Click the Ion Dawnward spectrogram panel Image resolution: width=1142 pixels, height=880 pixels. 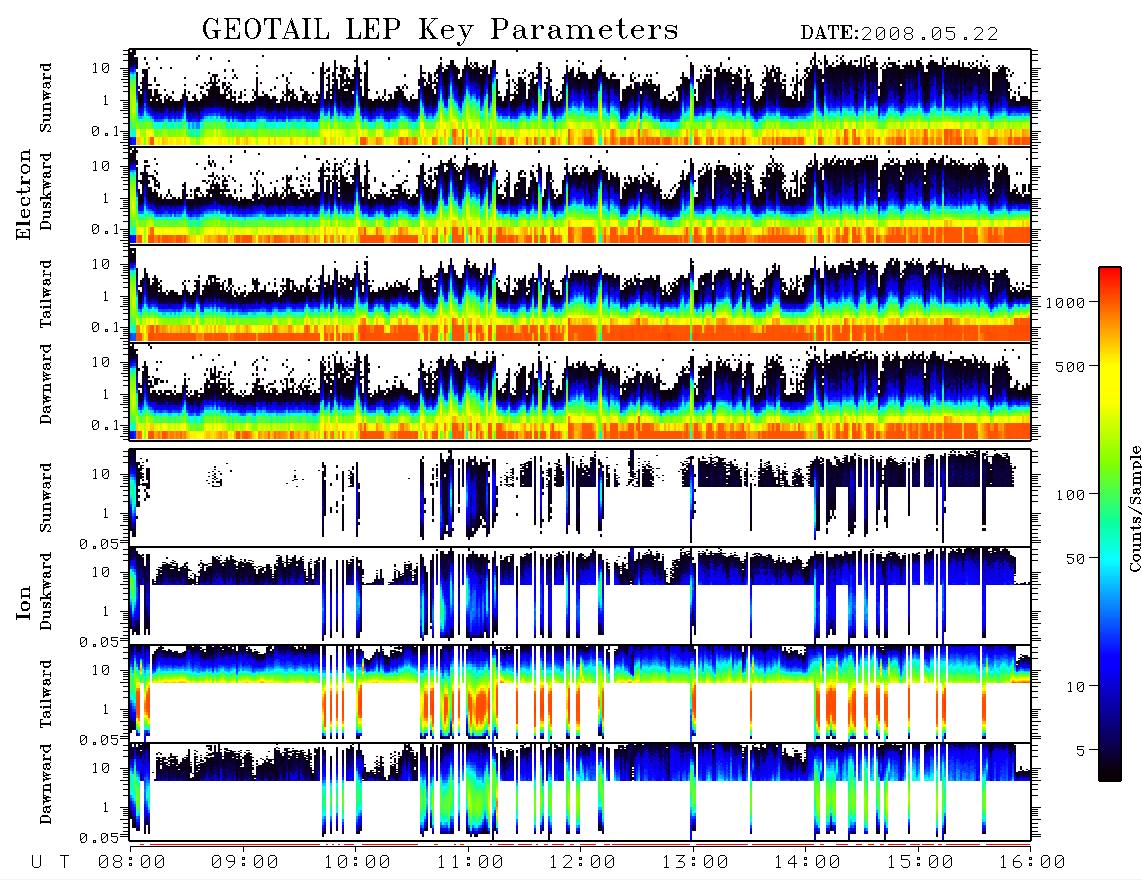tap(580, 791)
